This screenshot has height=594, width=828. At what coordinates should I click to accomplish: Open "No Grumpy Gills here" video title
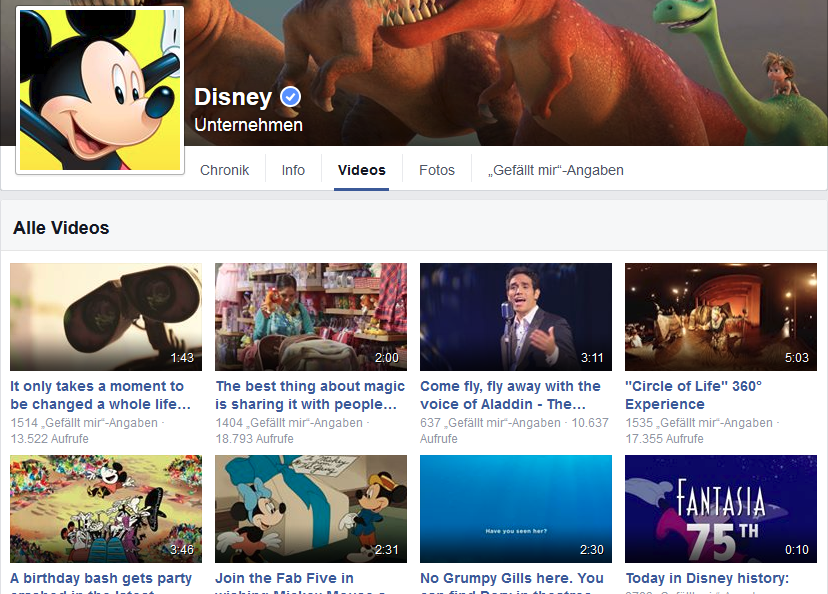[x=512, y=582]
